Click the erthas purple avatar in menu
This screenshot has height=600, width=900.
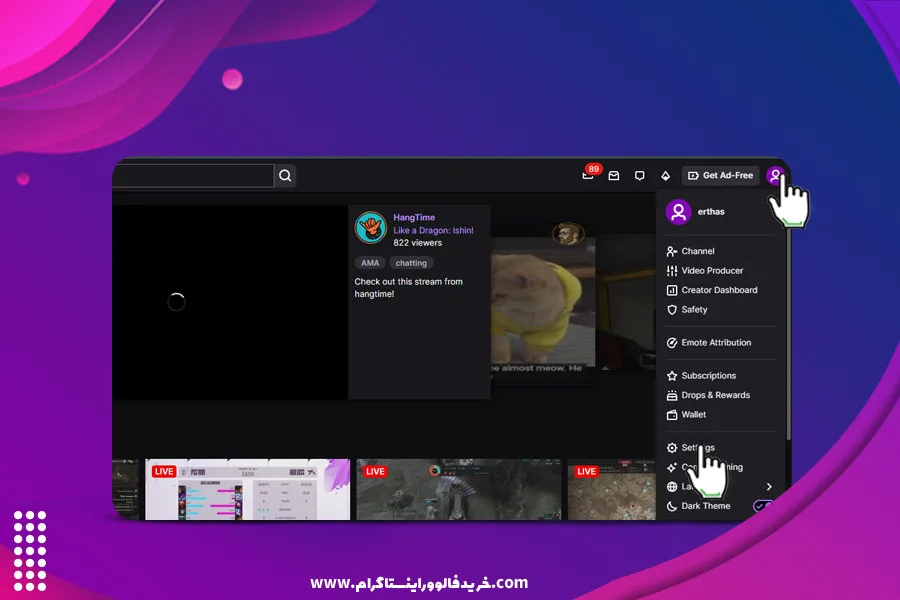[x=678, y=212]
